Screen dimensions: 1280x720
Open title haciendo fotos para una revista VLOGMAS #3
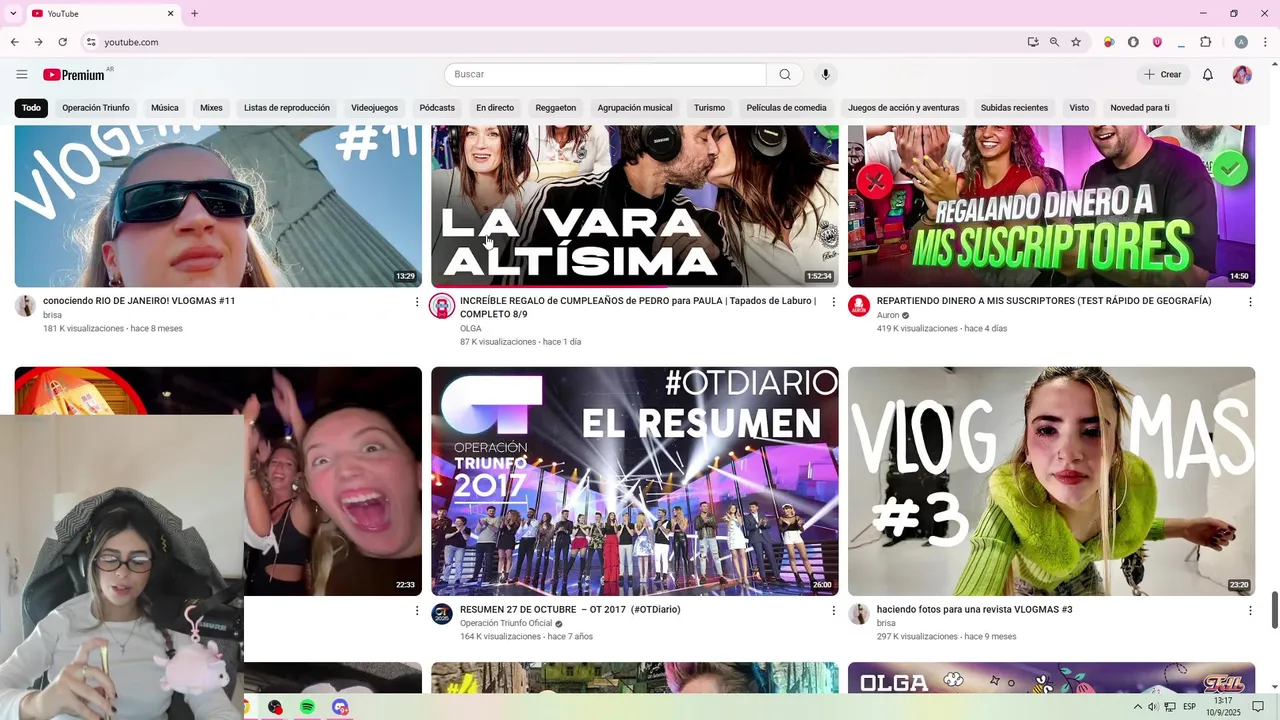[x=974, y=610]
